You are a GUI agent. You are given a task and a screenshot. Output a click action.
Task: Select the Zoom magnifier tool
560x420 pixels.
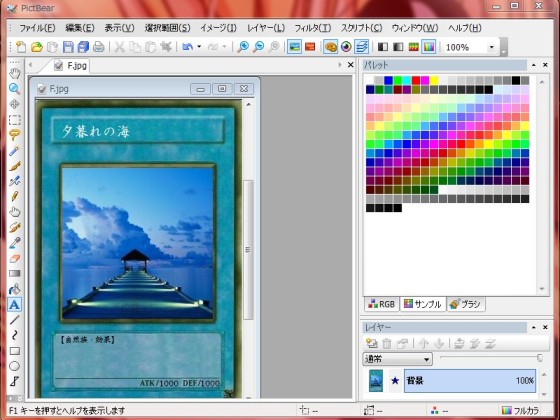click(14, 89)
